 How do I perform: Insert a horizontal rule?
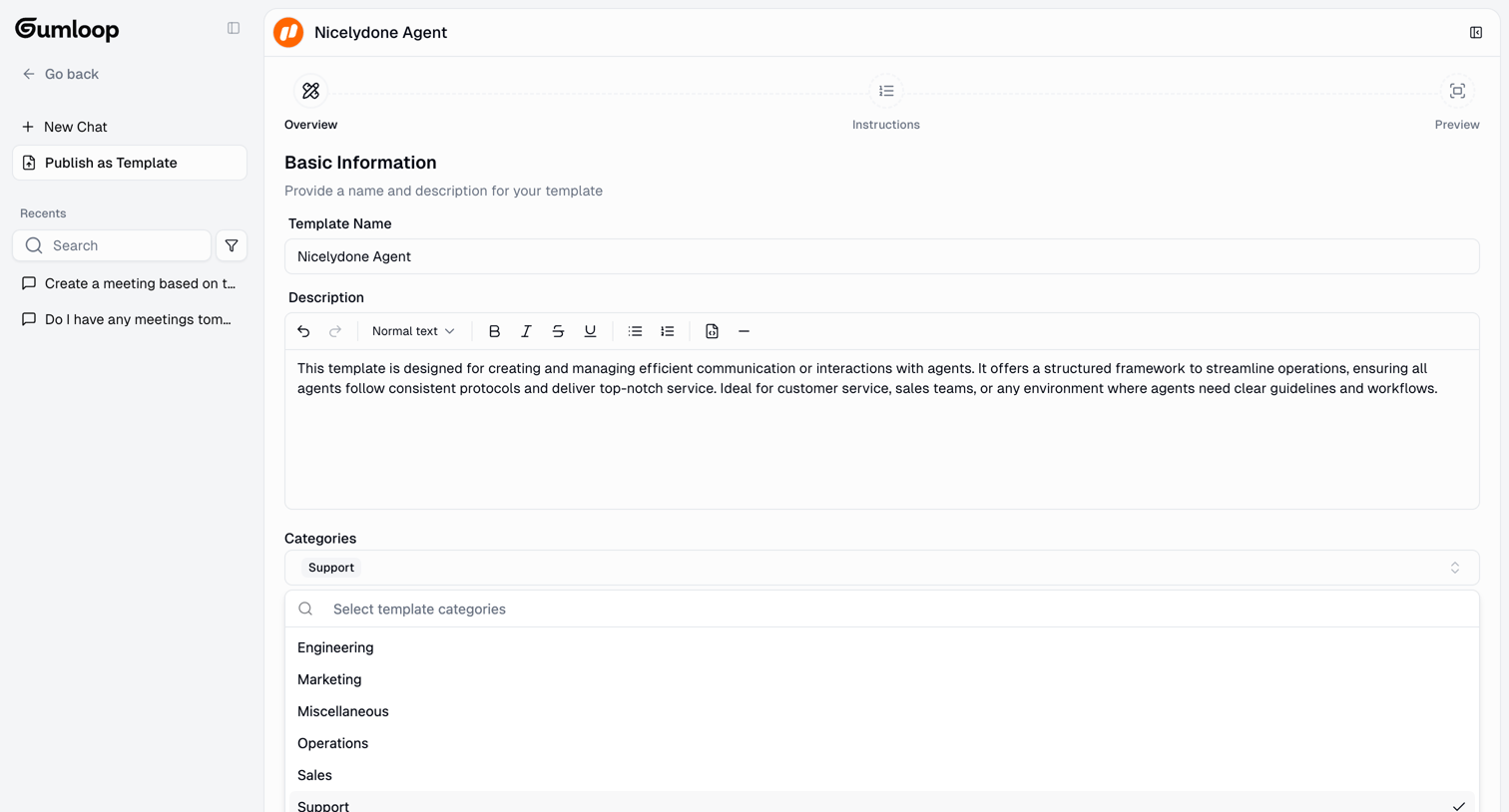pos(744,331)
